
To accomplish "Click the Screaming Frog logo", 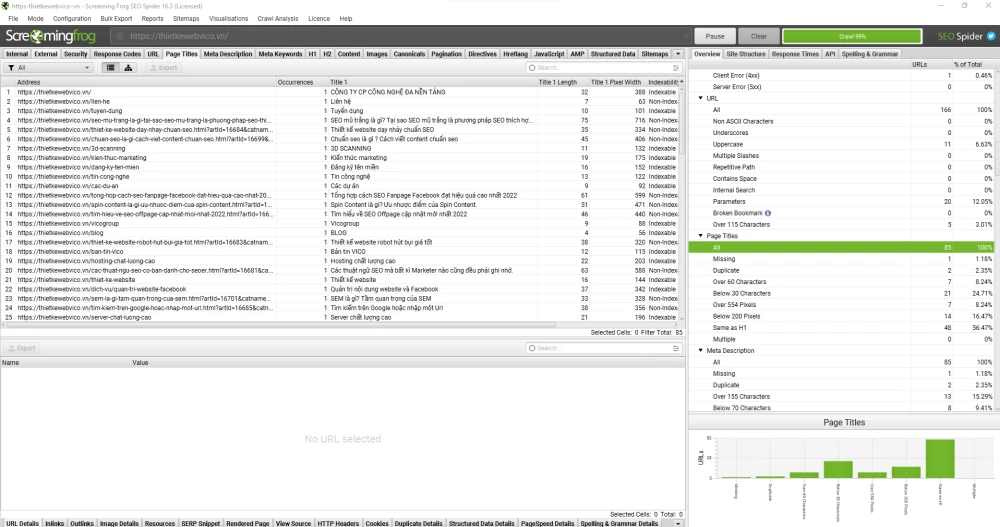I will click(48, 36).
